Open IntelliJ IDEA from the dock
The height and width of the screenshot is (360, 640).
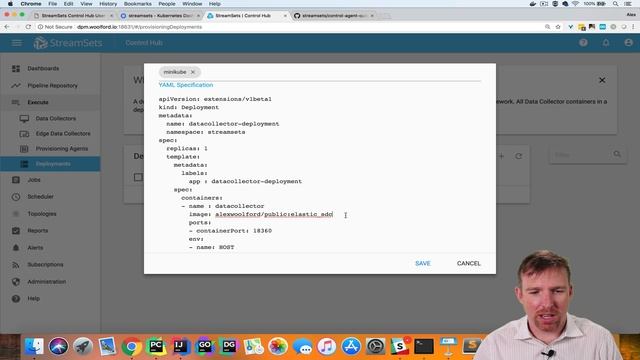coord(180,346)
